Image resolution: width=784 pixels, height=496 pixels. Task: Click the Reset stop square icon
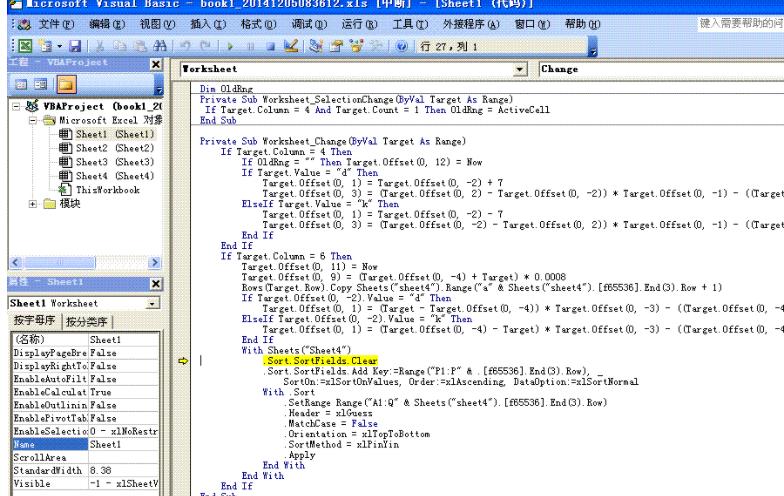point(265,46)
